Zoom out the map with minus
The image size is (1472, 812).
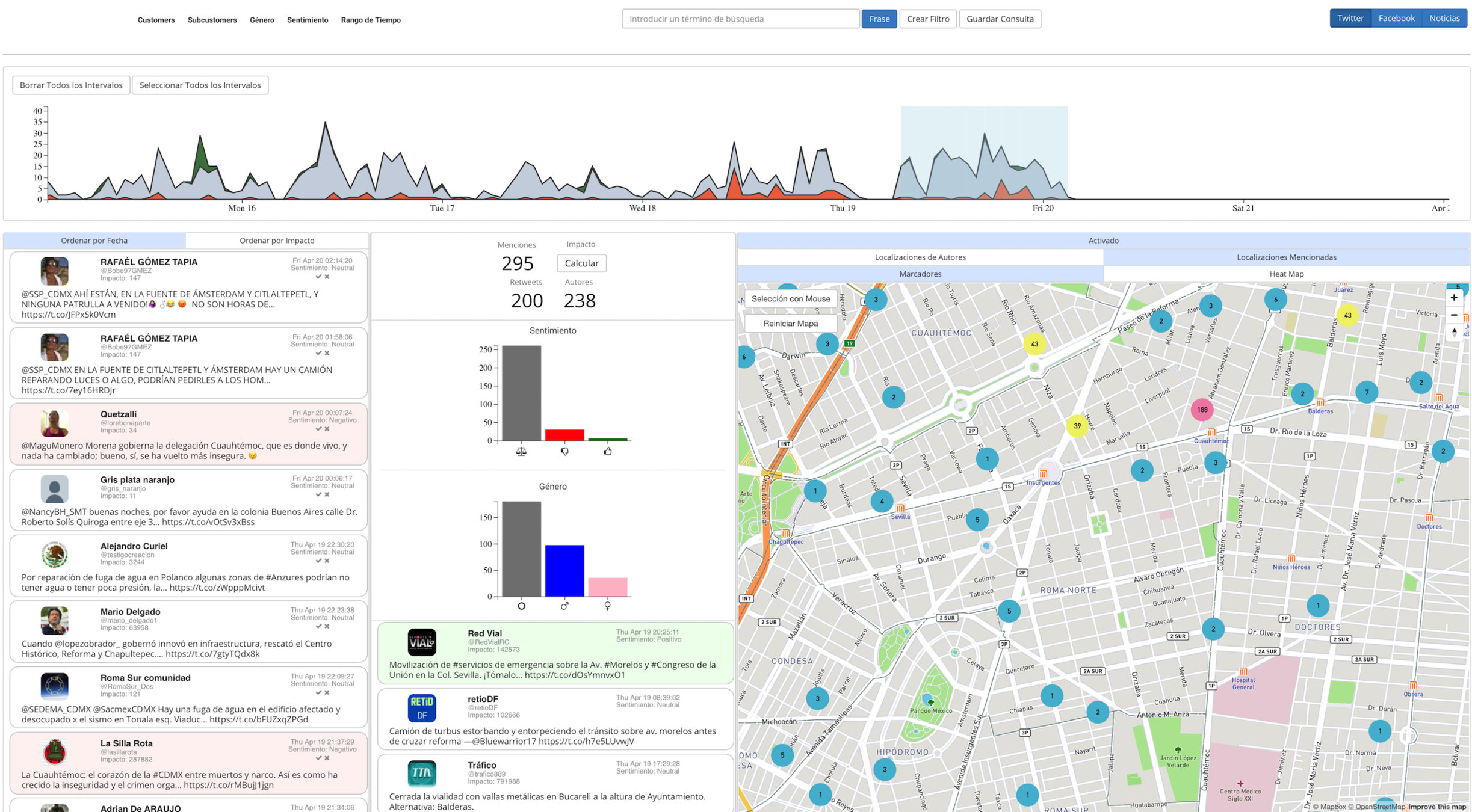[1454, 315]
